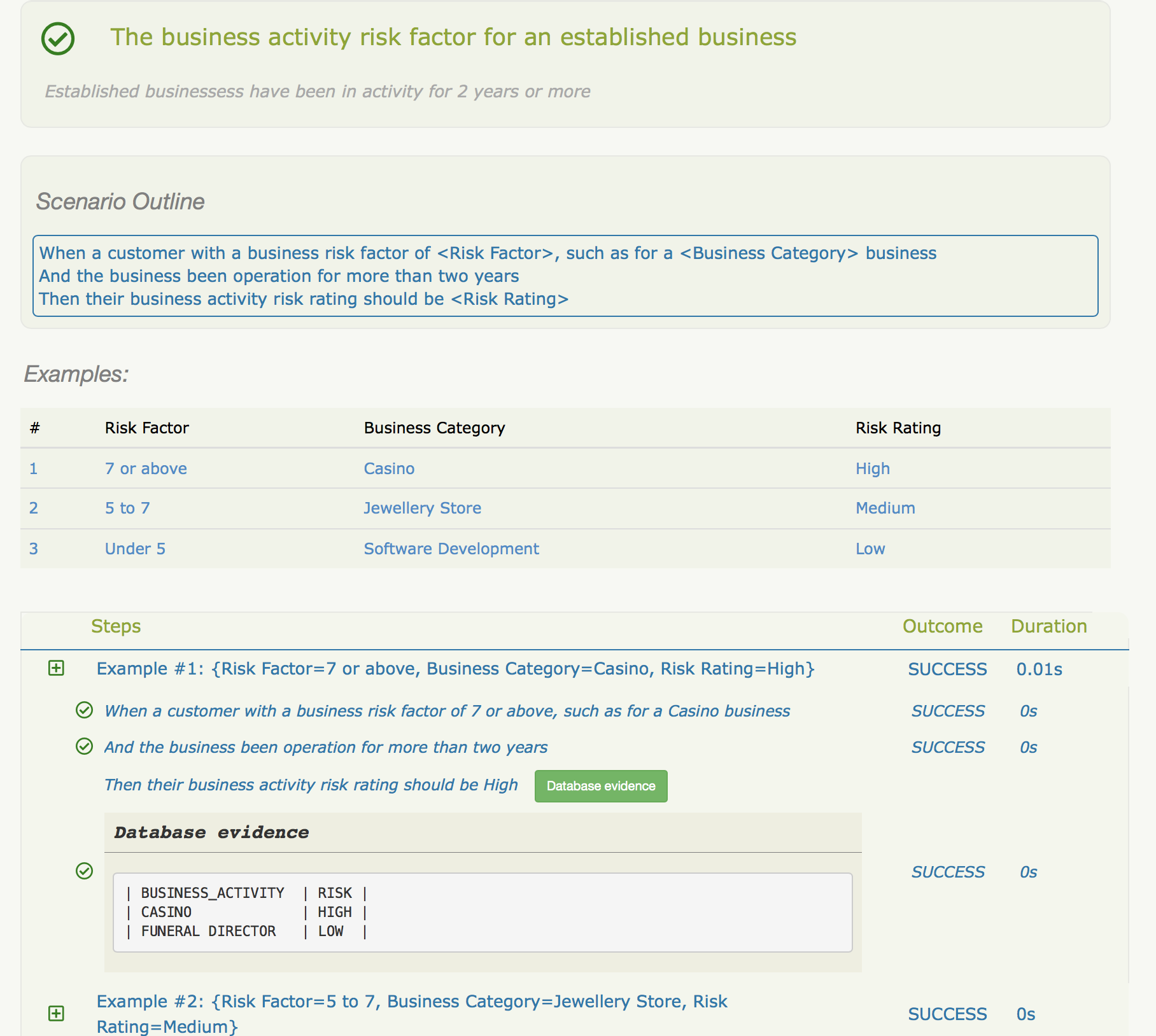Click the Duration column header in Steps table
The height and width of the screenshot is (1036, 1156).
[x=1048, y=626]
